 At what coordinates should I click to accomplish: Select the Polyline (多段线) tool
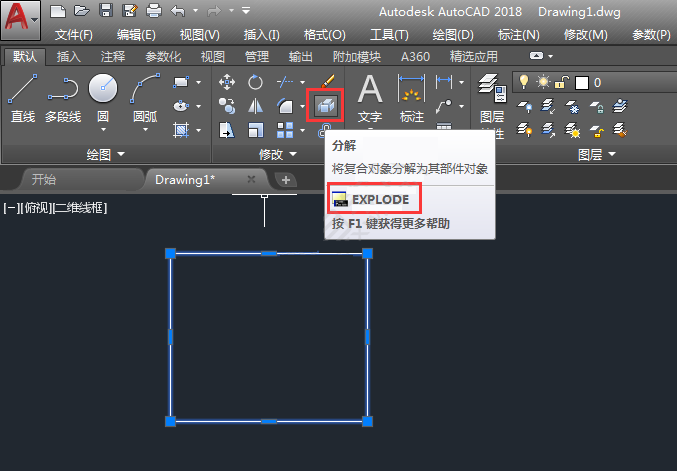[63, 98]
